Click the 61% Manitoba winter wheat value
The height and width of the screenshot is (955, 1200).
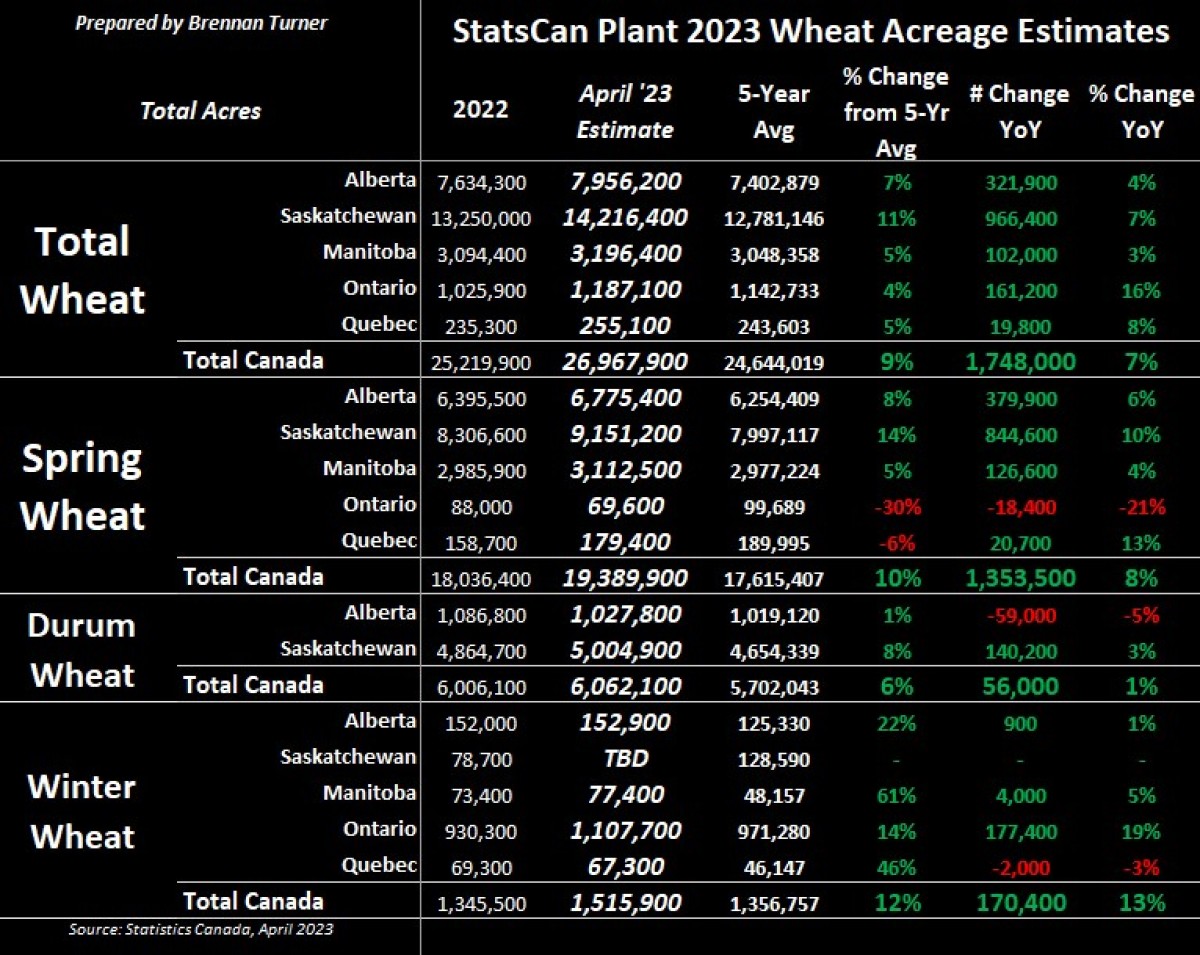pos(897,795)
